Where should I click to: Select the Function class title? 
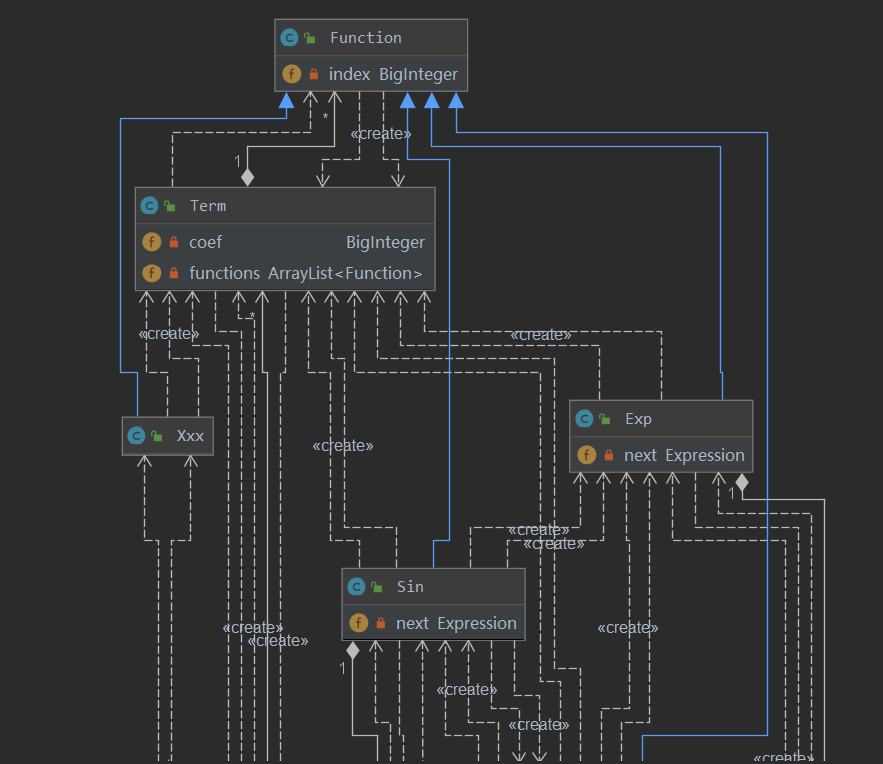click(365, 38)
